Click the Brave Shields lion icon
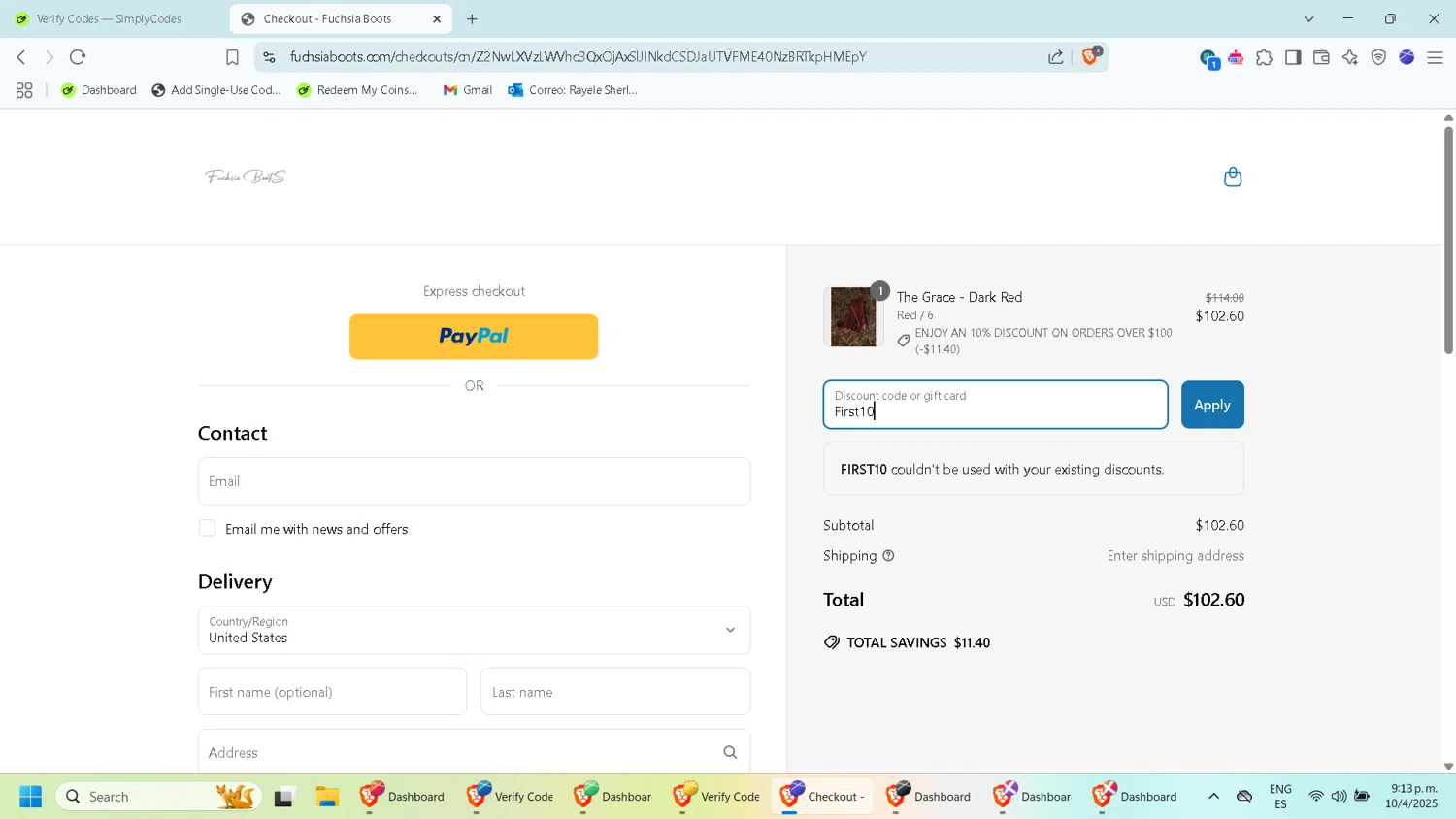Image resolution: width=1456 pixels, height=819 pixels. (1090, 57)
